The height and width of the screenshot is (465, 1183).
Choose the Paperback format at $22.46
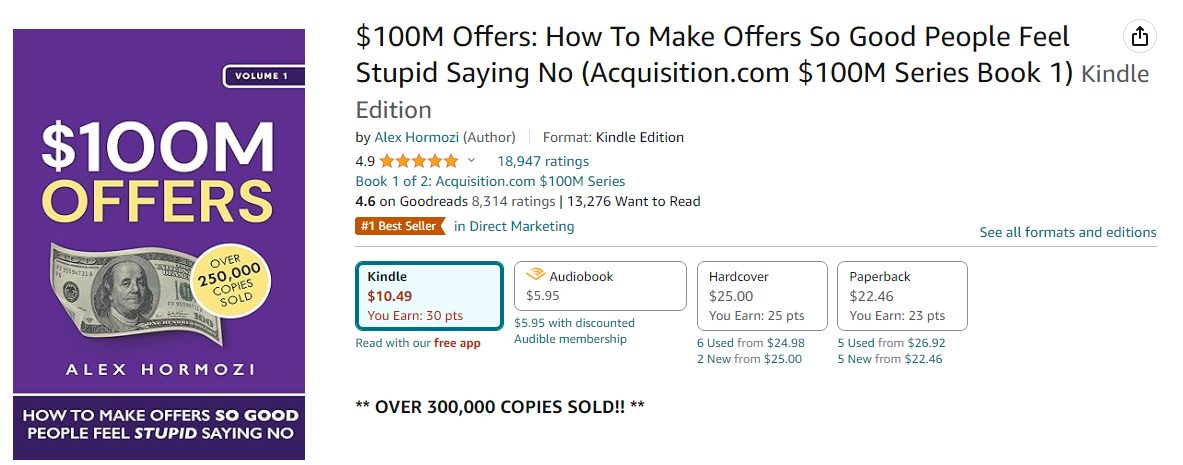(902, 296)
